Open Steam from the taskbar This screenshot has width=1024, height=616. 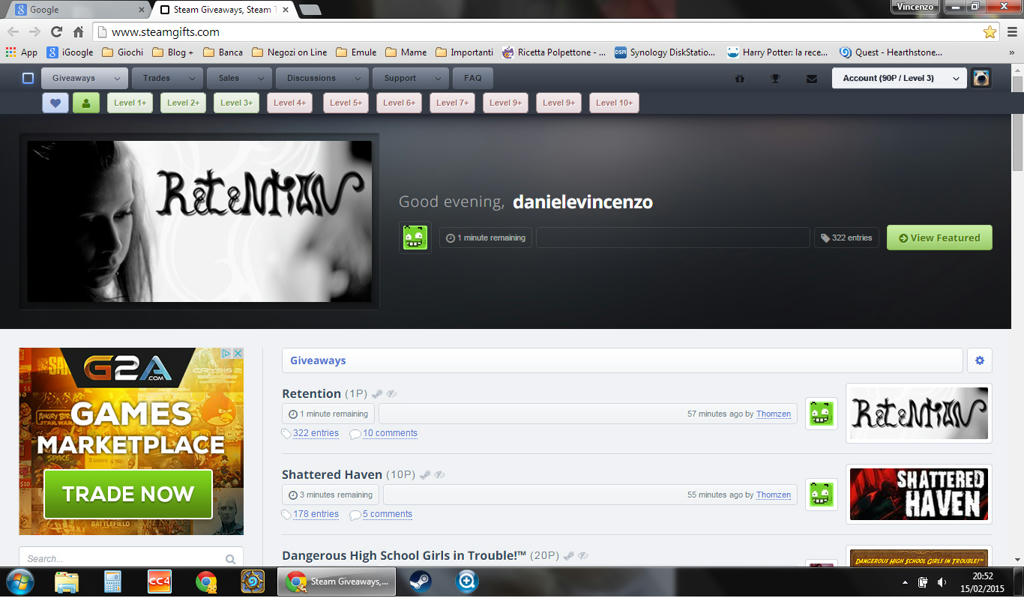coord(420,581)
